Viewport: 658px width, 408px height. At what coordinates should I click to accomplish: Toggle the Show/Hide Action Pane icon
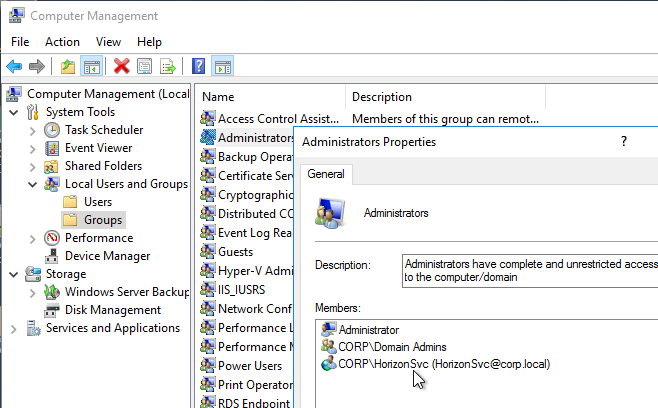point(222,66)
